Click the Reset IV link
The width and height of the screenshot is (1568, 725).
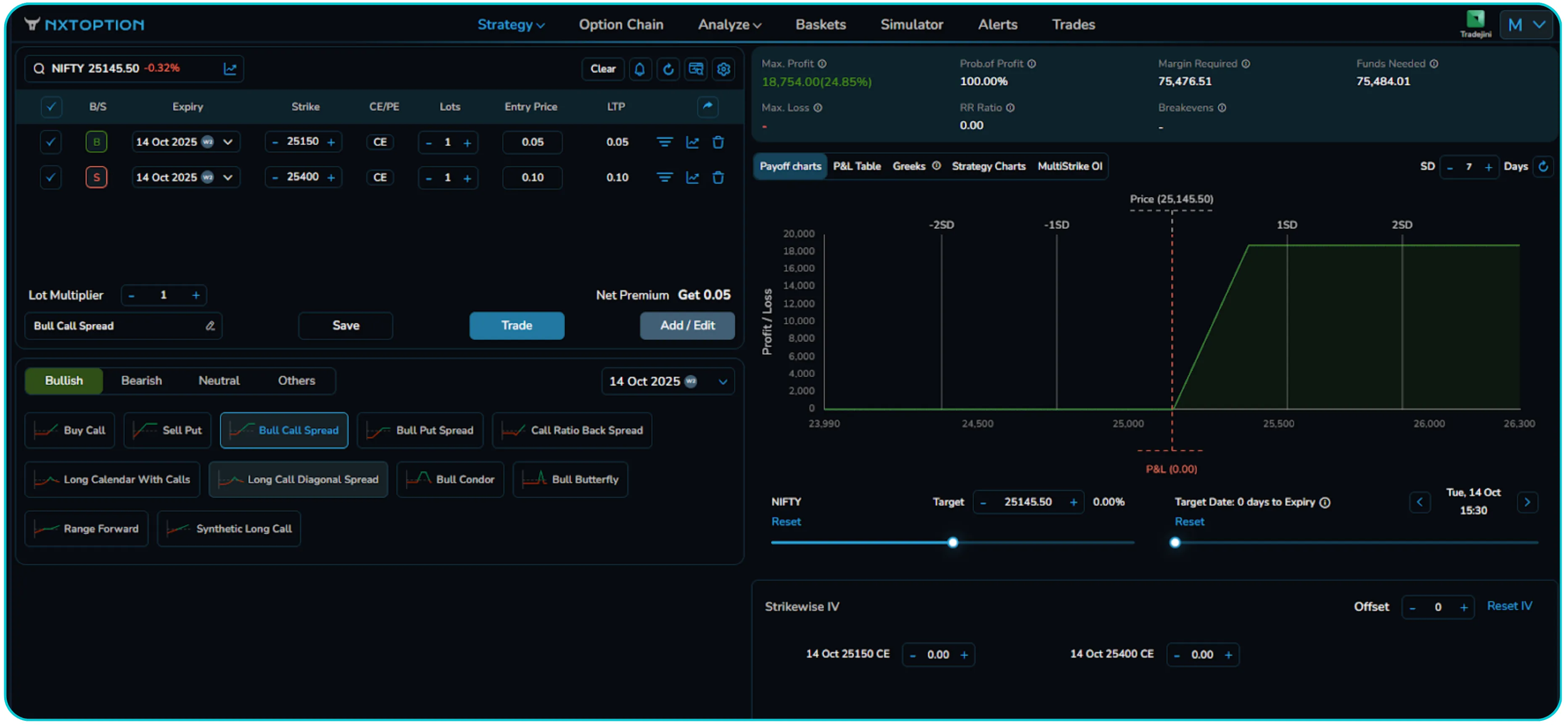click(x=1509, y=606)
